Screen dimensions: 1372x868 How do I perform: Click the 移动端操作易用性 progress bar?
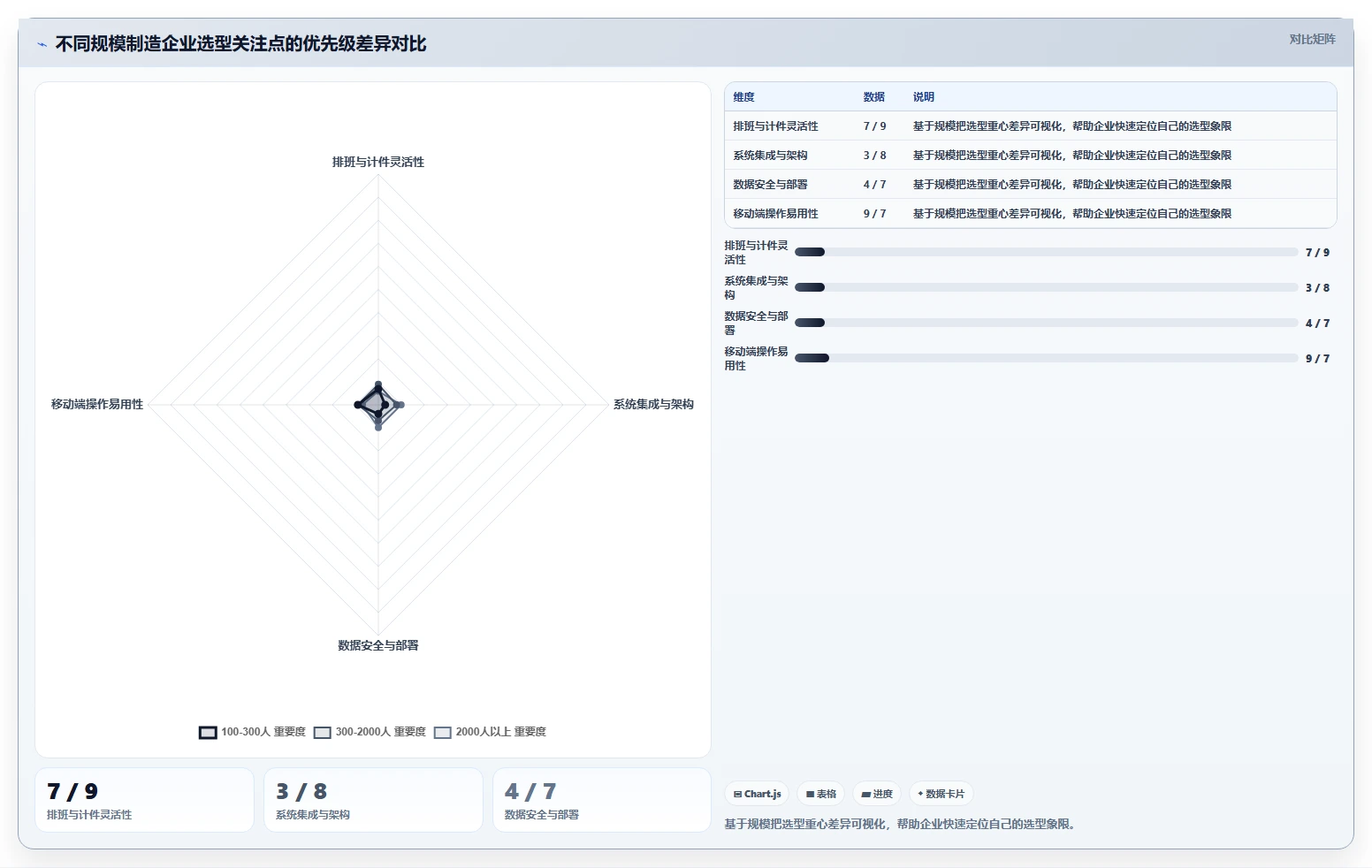[1046, 358]
